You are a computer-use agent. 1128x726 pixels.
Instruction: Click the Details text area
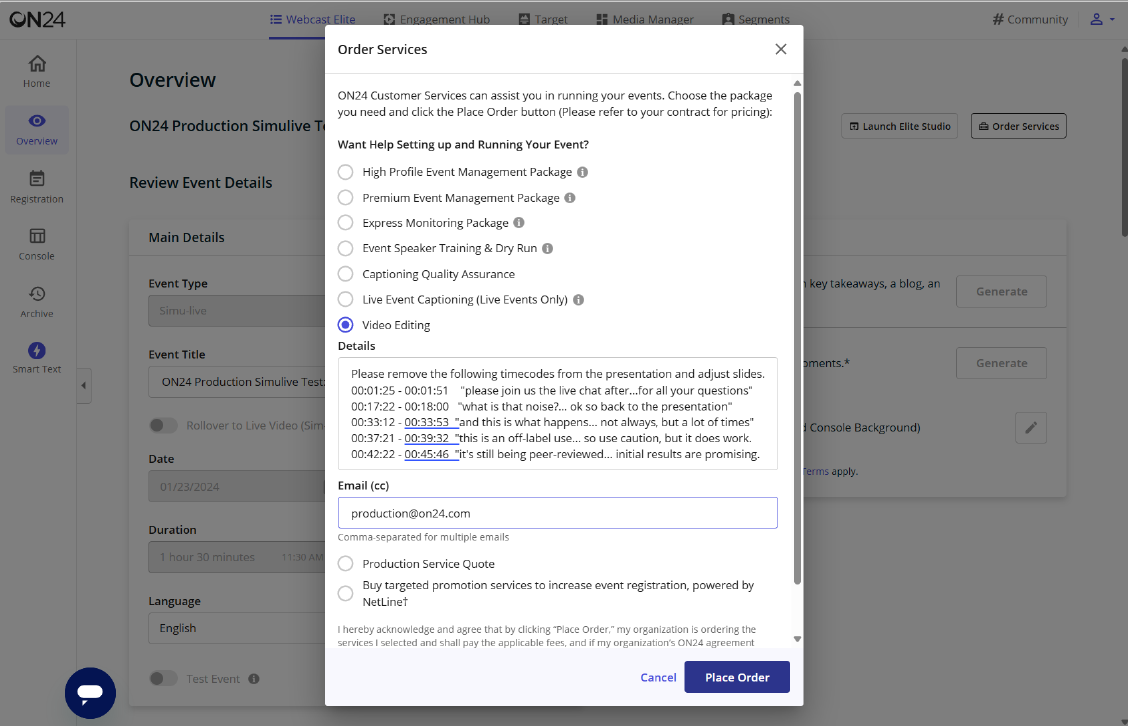(558, 414)
